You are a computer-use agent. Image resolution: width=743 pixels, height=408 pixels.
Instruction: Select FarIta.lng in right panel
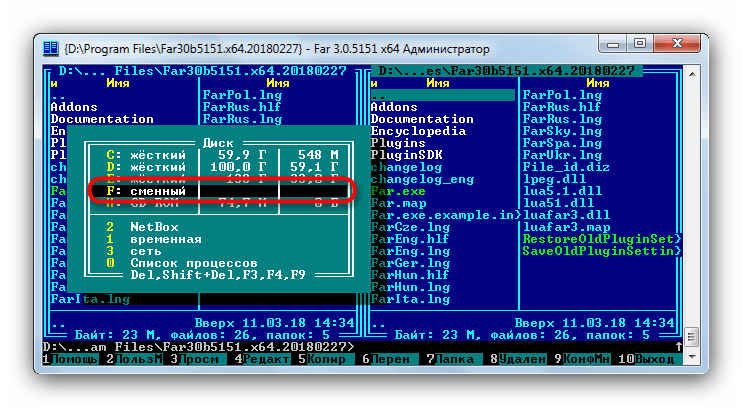click(410, 299)
